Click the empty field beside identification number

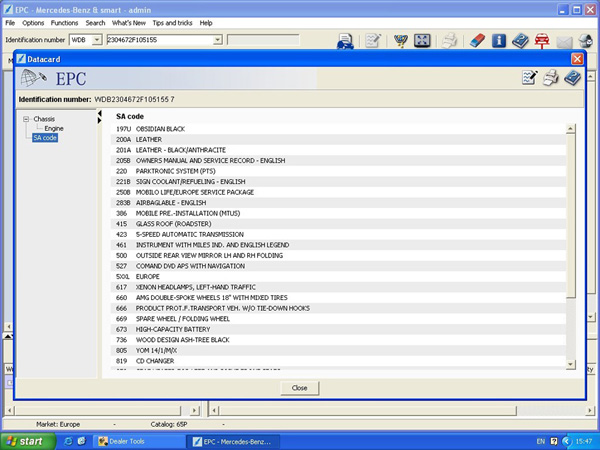[x=263, y=40]
